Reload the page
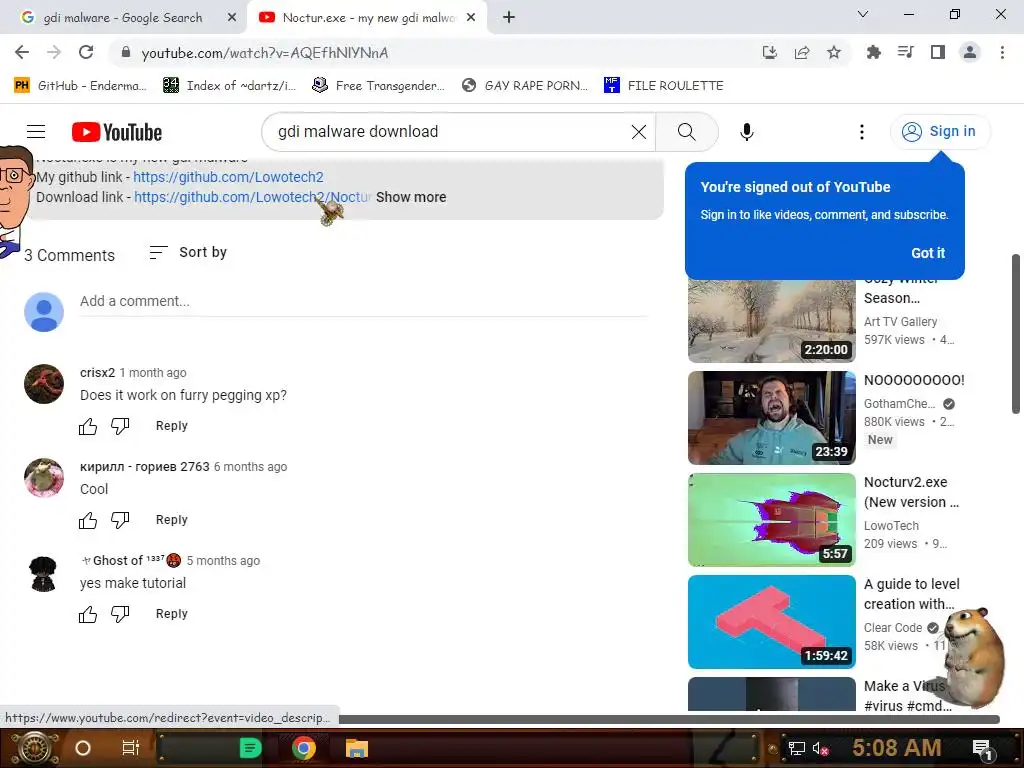The width and height of the screenshot is (1024, 768). point(86,52)
